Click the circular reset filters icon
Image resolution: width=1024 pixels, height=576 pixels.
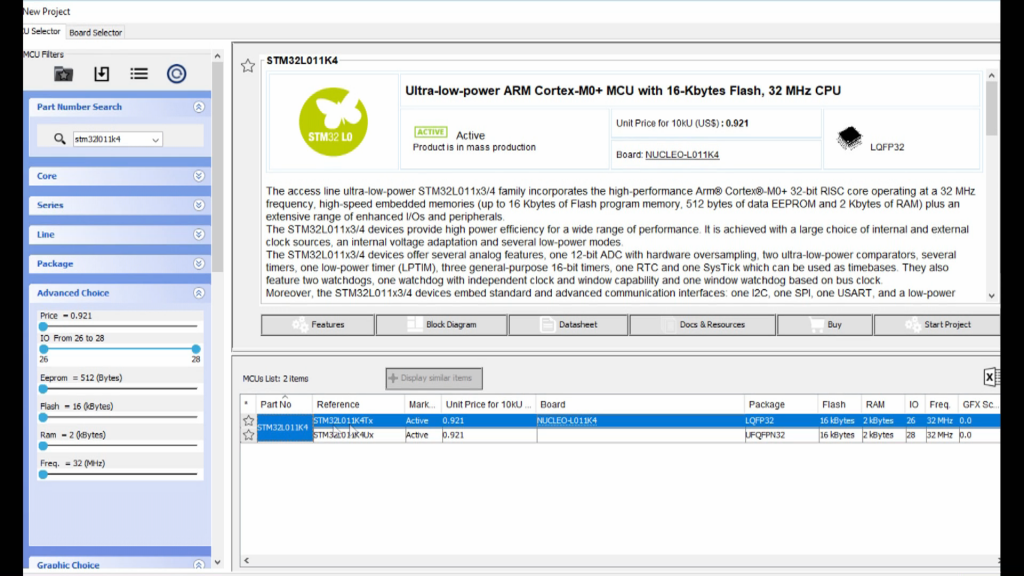click(176, 74)
